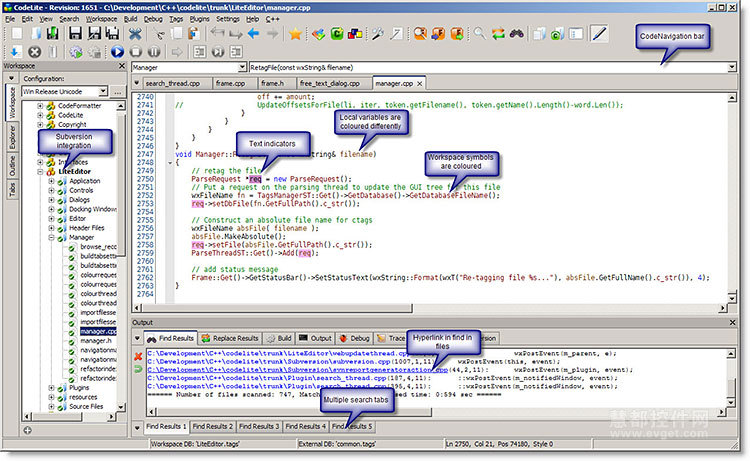Click the clipboard Paste icon
The height and width of the screenshot is (461, 750).
click(193, 33)
